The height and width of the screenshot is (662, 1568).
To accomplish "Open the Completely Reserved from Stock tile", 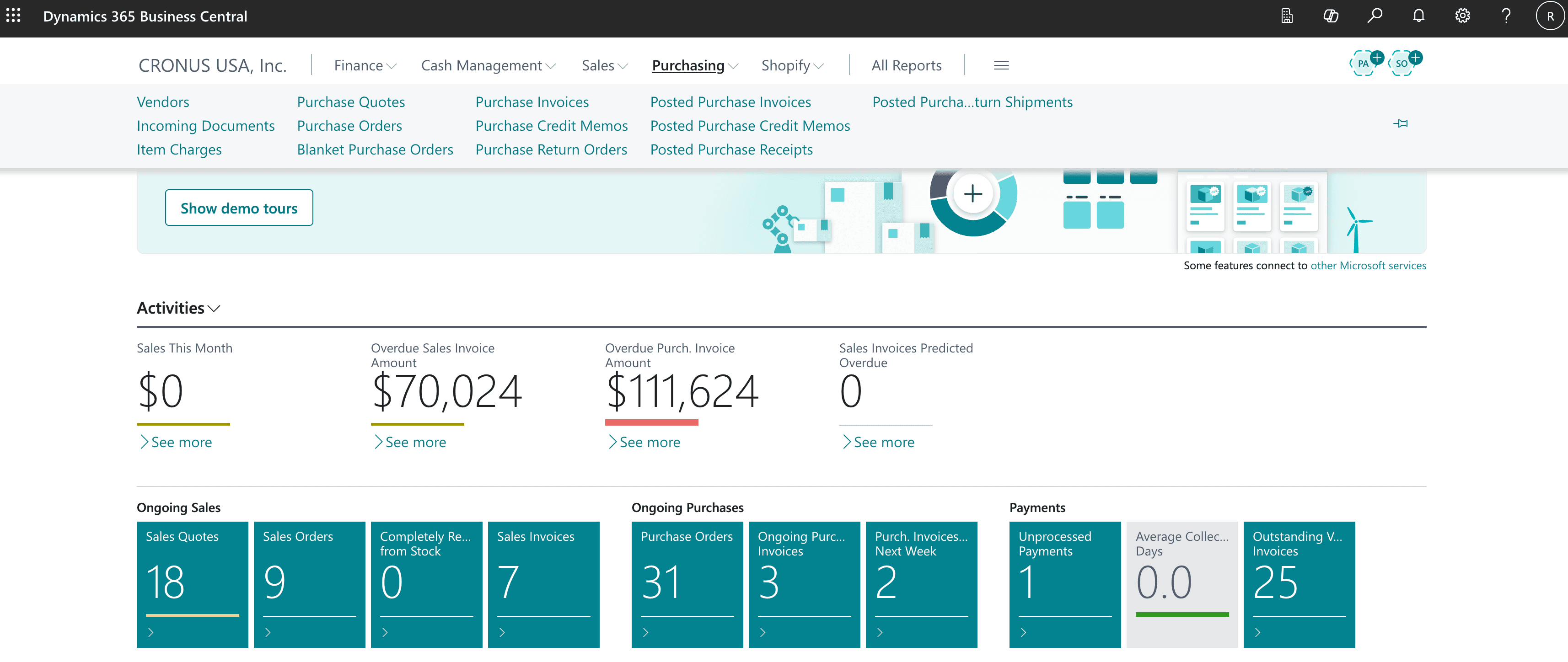I will point(427,585).
